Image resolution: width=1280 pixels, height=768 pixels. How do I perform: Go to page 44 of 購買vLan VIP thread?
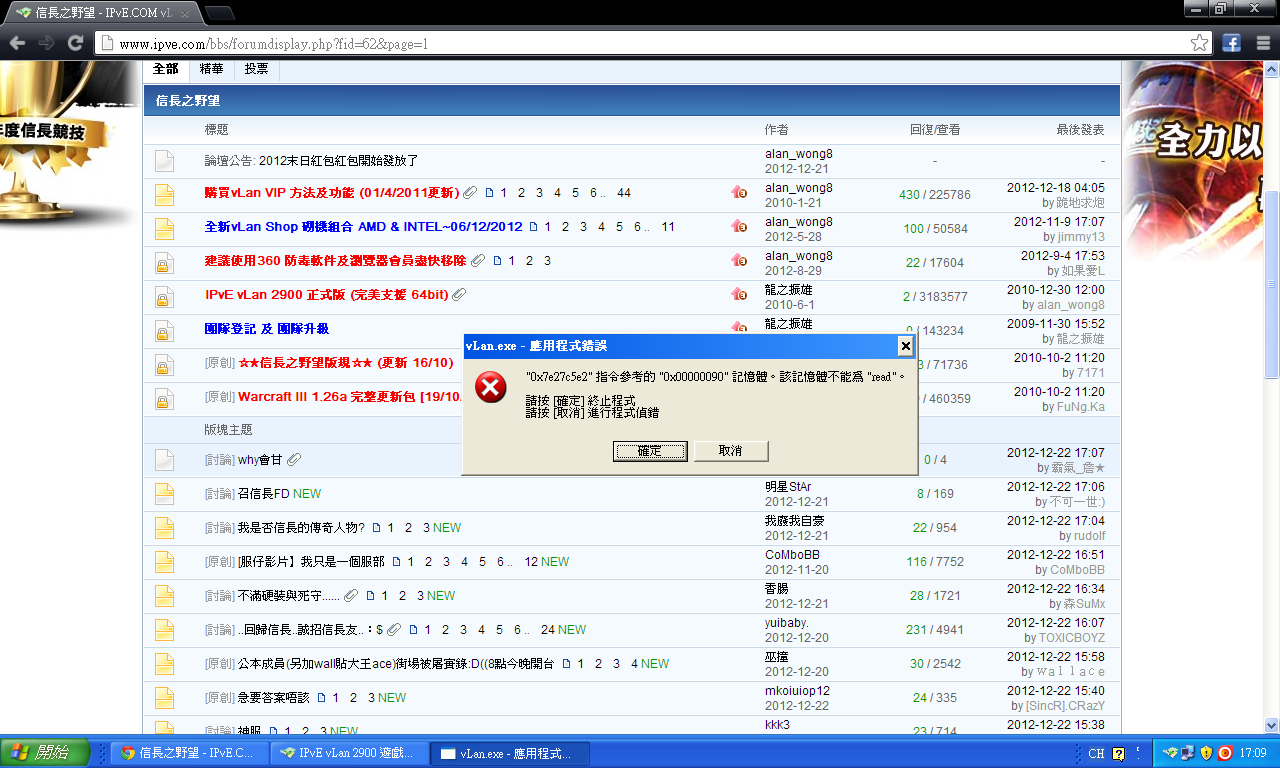[x=624, y=193]
